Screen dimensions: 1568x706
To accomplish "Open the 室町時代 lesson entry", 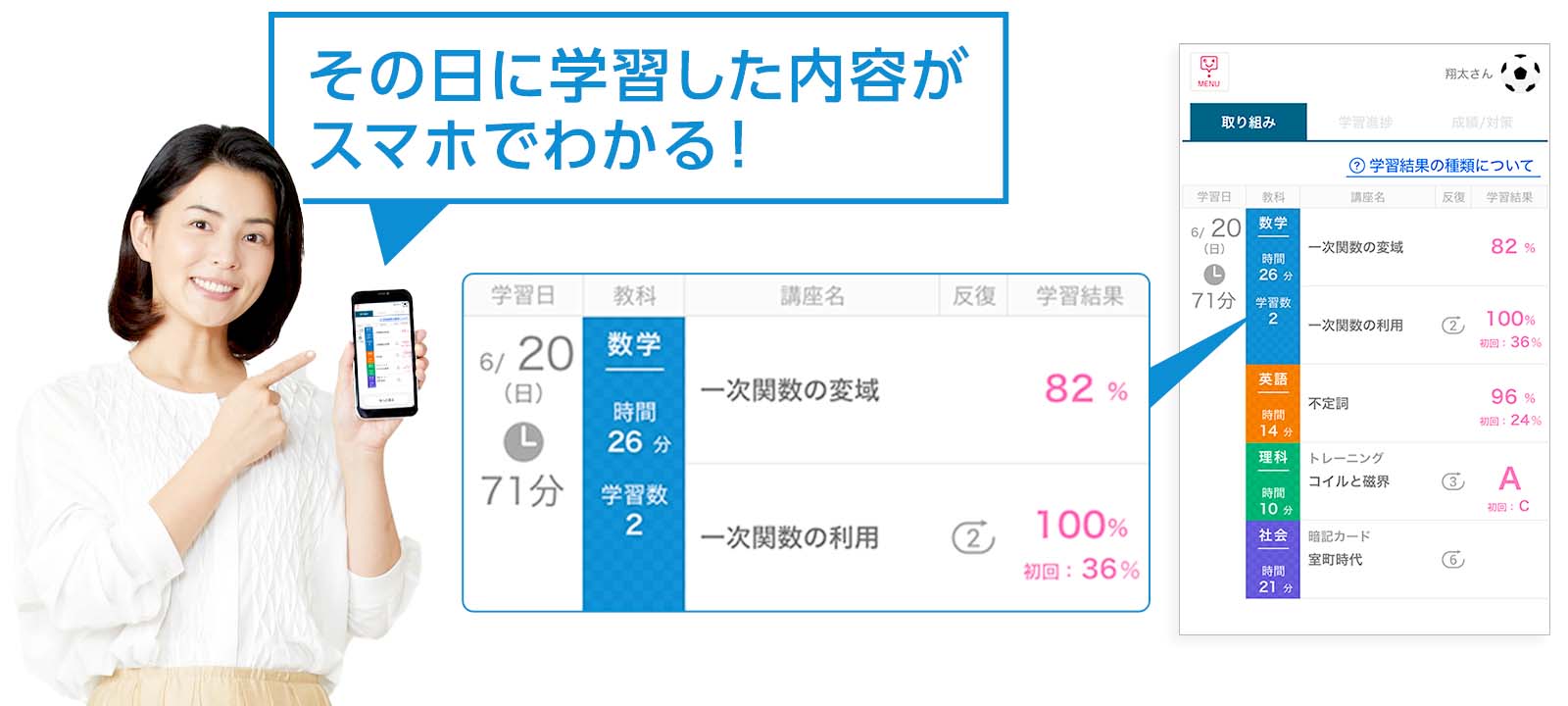I will click(x=1335, y=560).
